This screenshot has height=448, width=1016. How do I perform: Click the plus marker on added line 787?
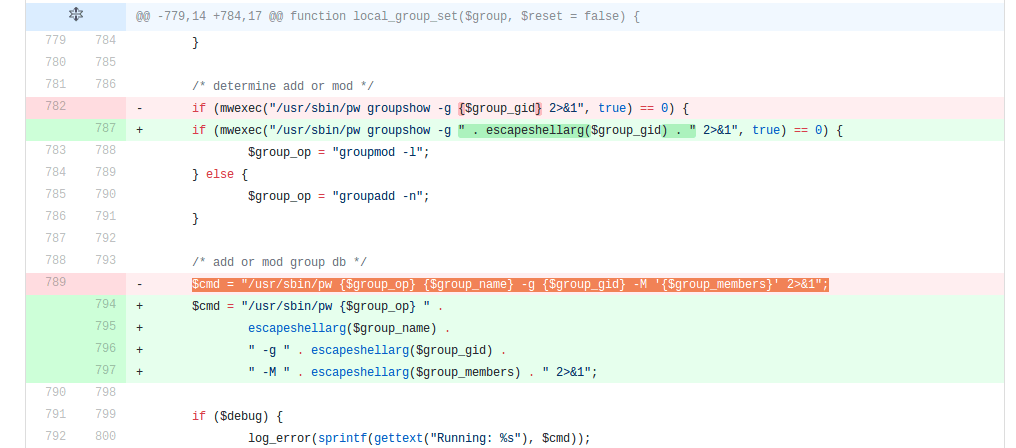pyautogui.click(x=139, y=130)
